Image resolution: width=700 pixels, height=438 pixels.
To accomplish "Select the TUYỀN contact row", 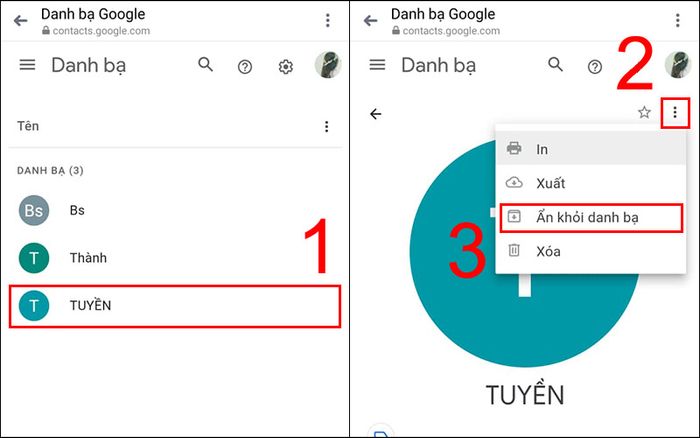I will (x=175, y=306).
